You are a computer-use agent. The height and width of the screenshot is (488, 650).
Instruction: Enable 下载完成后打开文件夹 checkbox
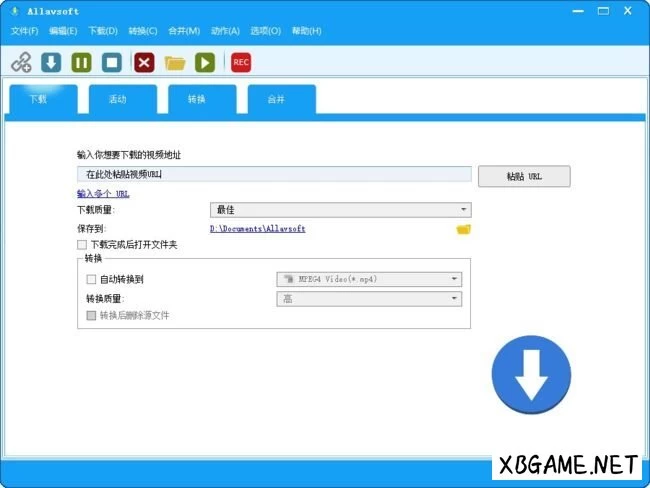pos(82,244)
